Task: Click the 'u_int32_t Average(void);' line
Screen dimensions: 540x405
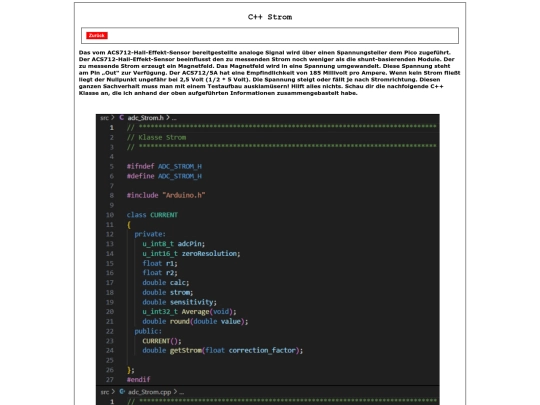Action: [189, 312]
